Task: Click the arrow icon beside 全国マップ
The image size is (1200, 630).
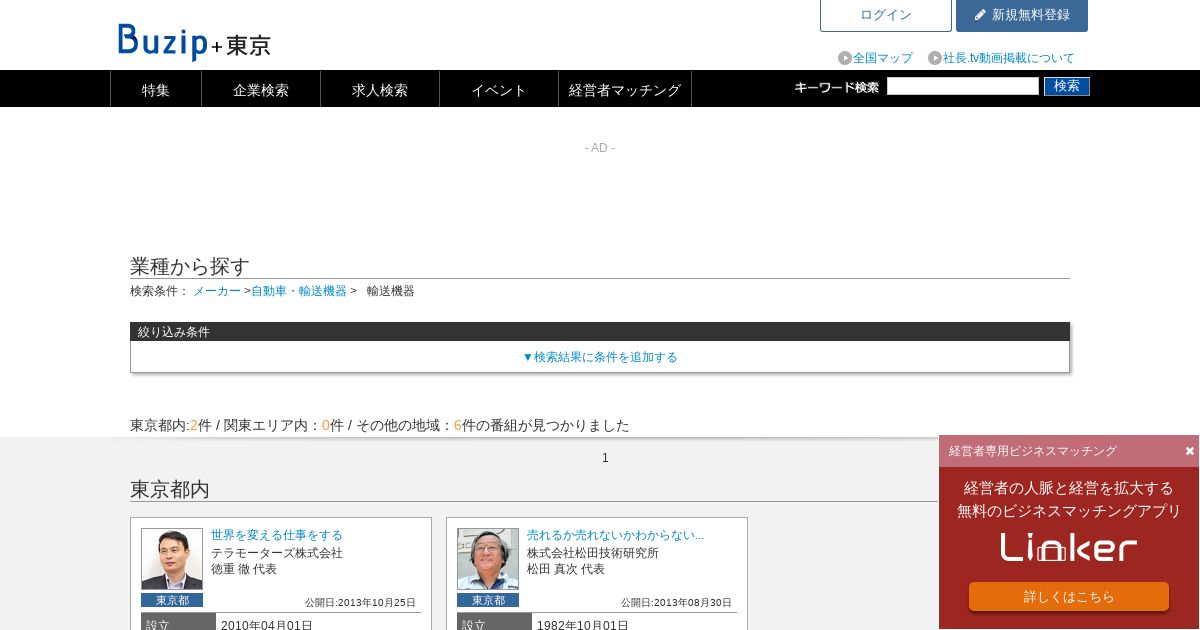Action: [x=845, y=58]
